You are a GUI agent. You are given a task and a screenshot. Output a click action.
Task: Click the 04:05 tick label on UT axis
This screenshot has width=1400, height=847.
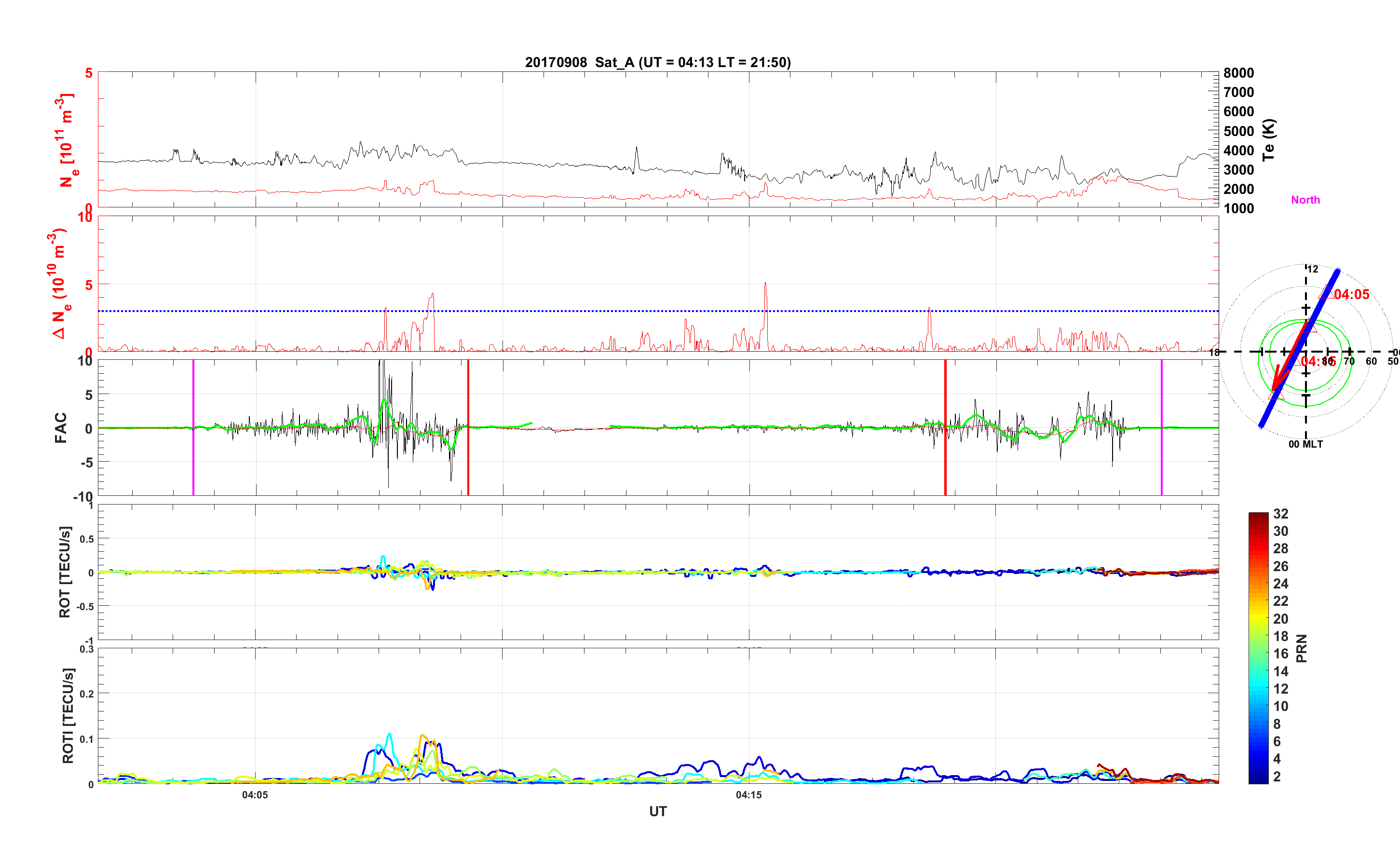coord(255,795)
